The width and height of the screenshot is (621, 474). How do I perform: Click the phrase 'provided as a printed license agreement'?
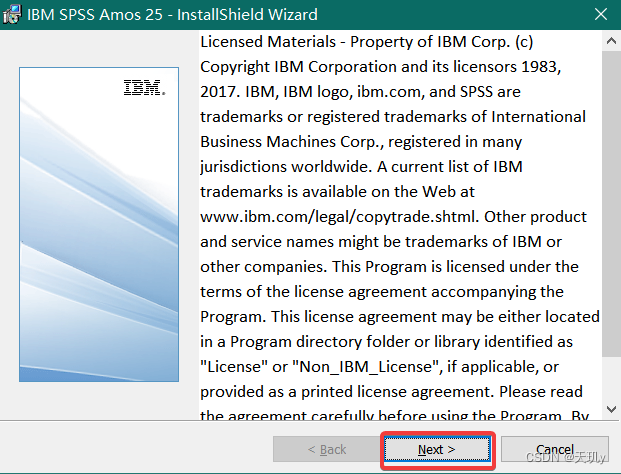[345, 392]
